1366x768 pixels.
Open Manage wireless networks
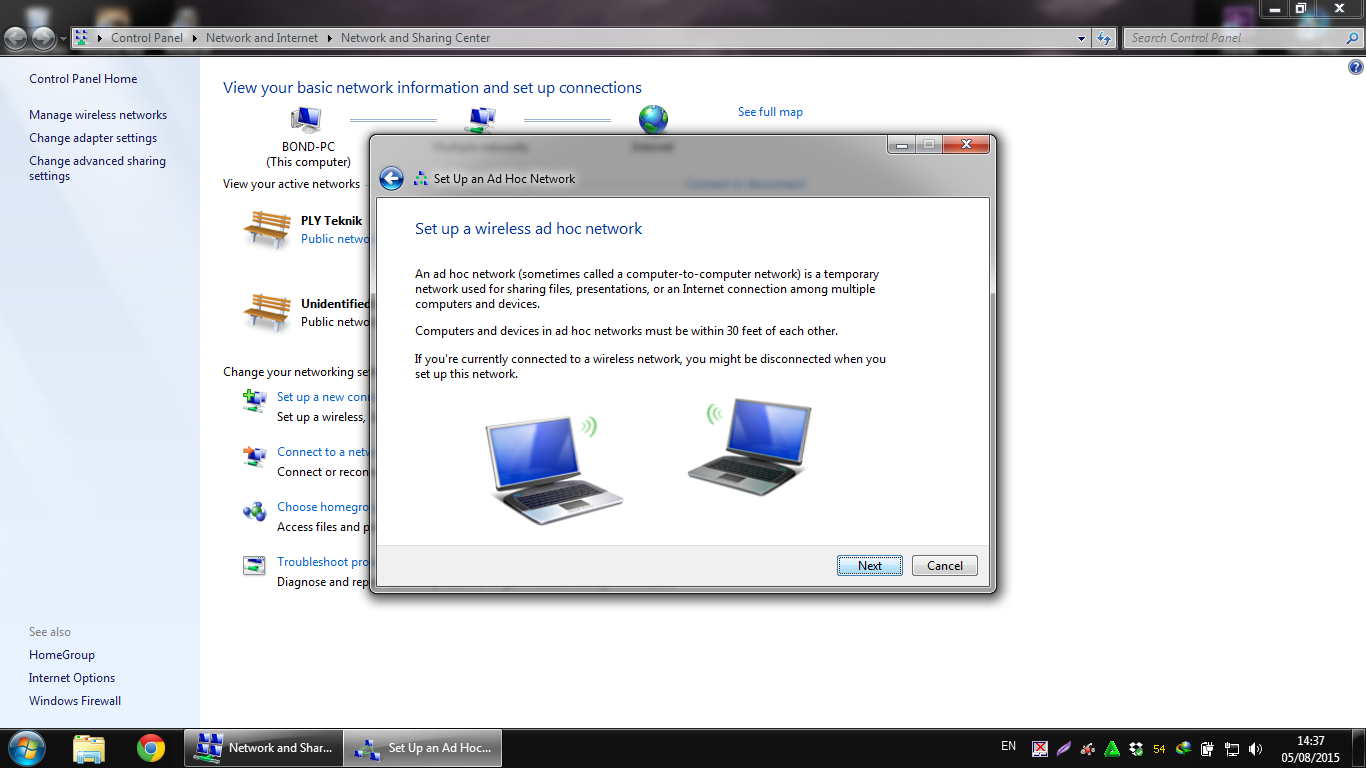(x=98, y=115)
